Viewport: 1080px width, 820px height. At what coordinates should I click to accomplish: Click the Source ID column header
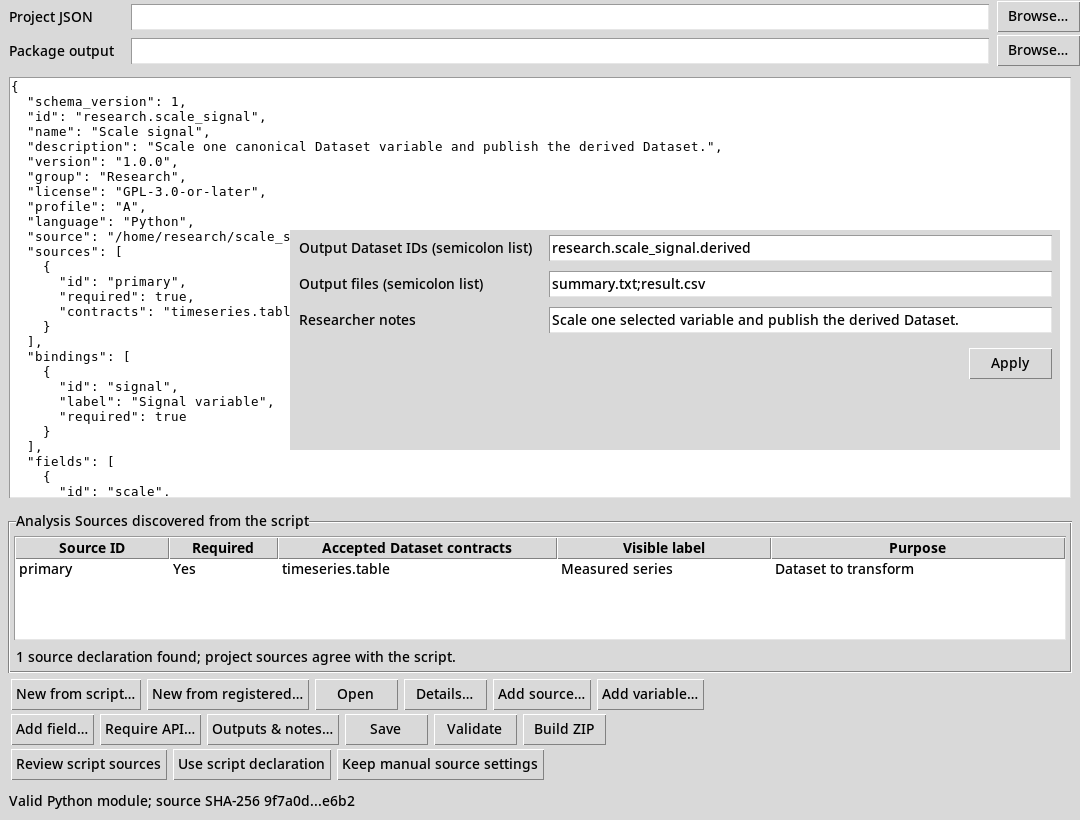(92, 548)
